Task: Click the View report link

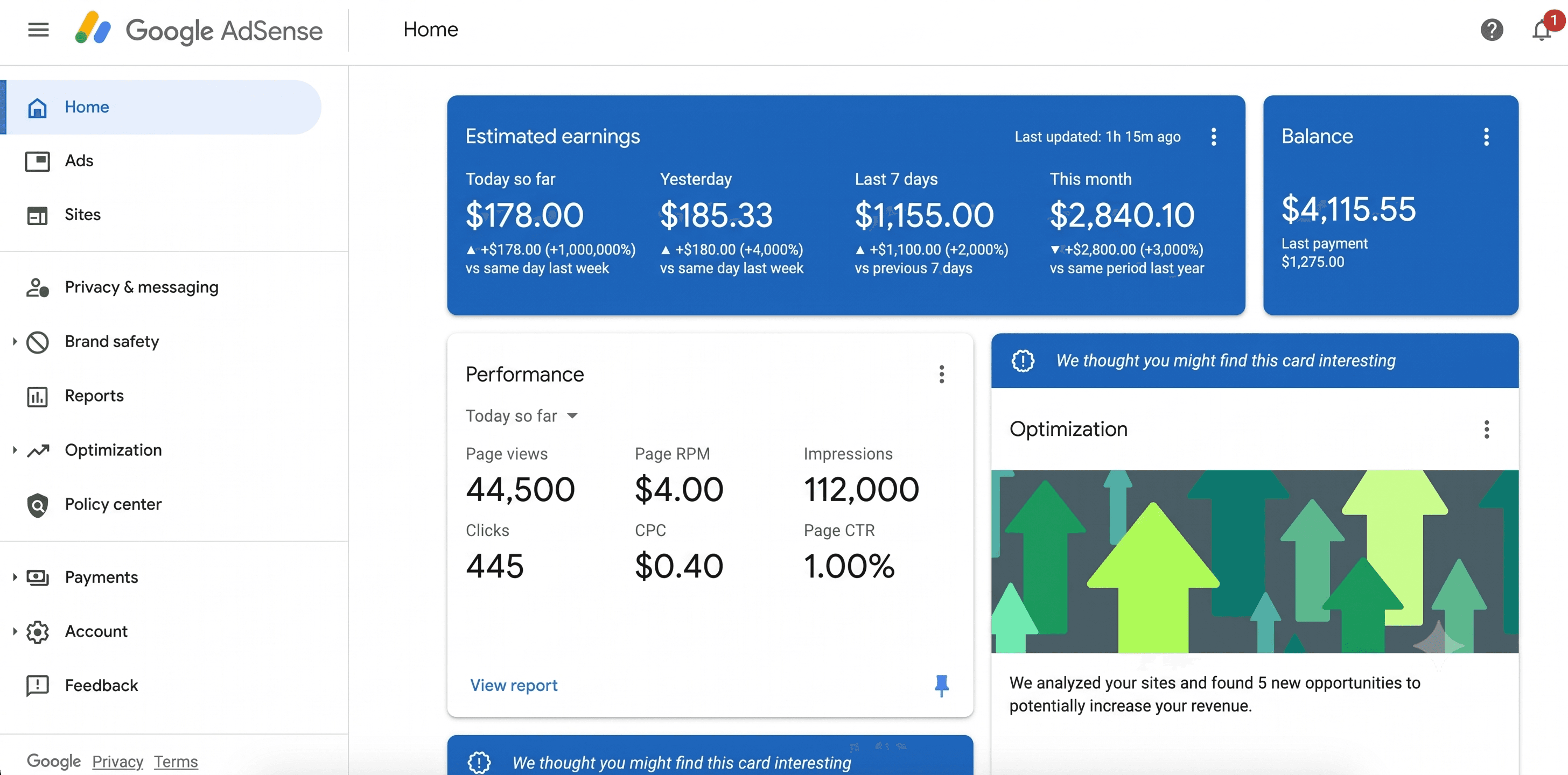Action: pyautogui.click(x=514, y=686)
